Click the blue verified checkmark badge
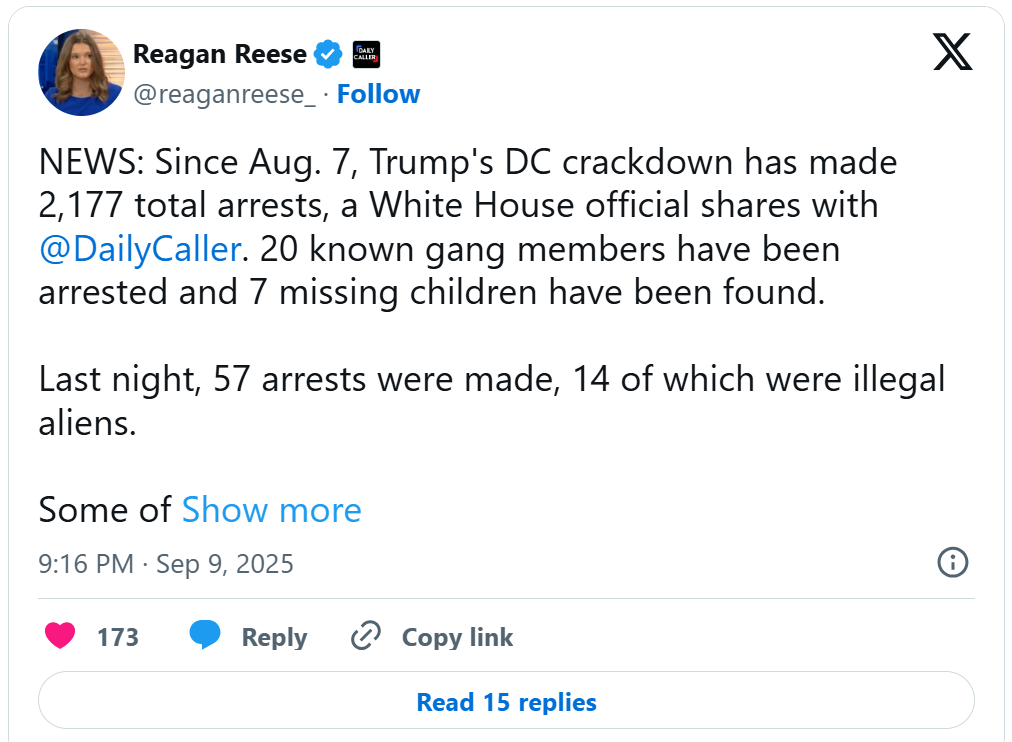This screenshot has width=1012, height=742. (328, 54)
